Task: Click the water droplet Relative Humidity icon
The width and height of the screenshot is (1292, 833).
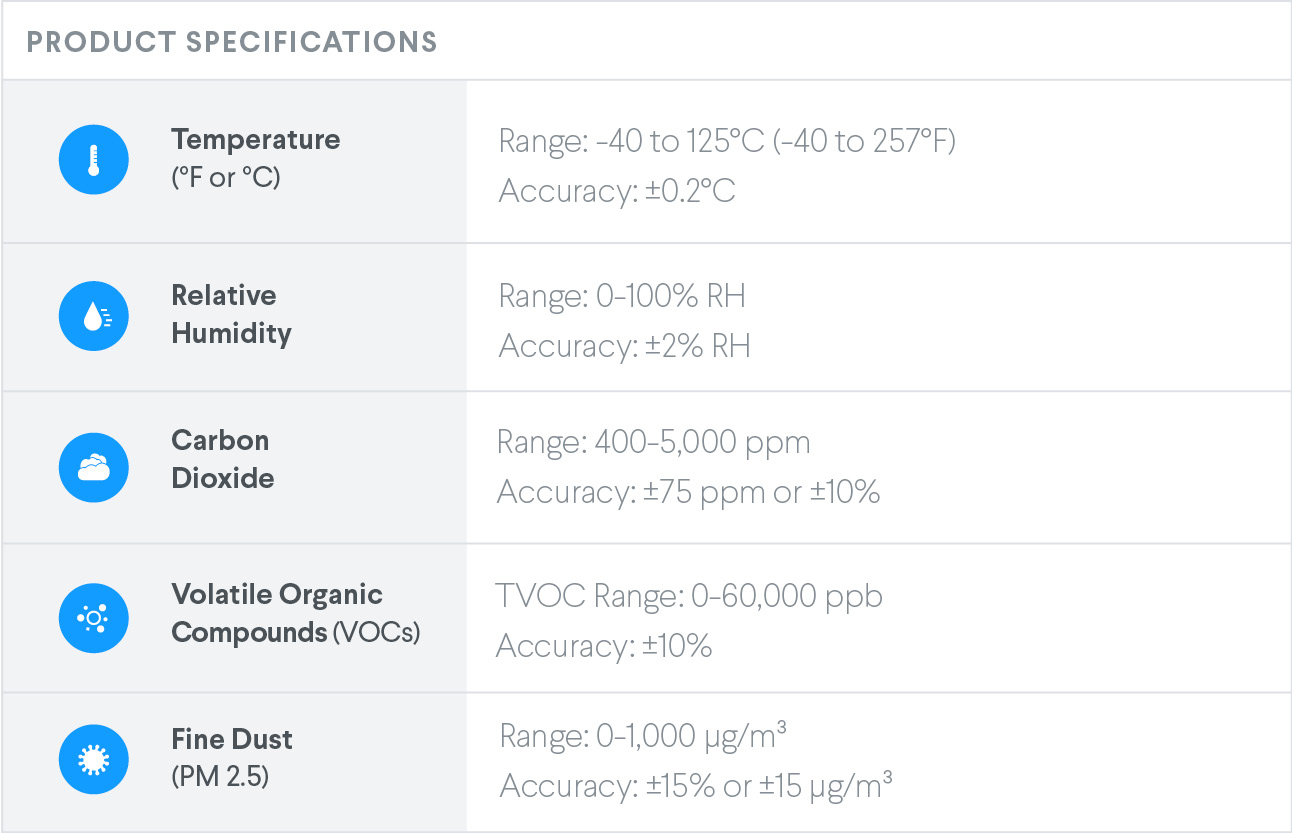Action: (94, 316)
